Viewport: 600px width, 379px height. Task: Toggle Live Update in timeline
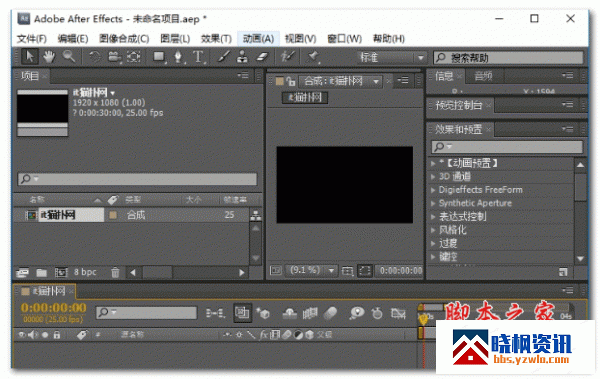[242, 313]
